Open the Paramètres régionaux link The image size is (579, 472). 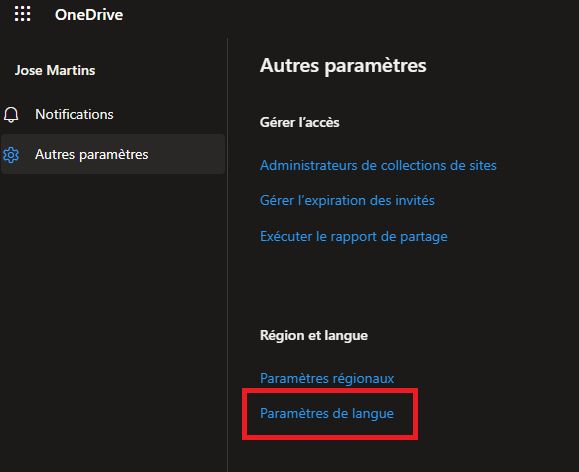327,378
